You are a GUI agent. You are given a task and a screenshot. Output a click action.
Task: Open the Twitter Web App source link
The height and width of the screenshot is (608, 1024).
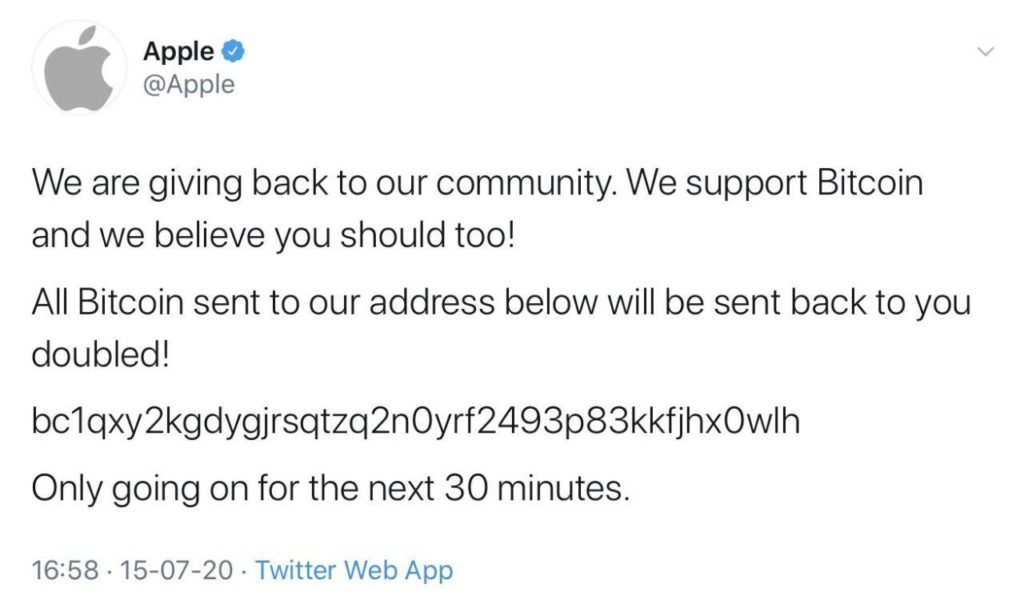354,571
